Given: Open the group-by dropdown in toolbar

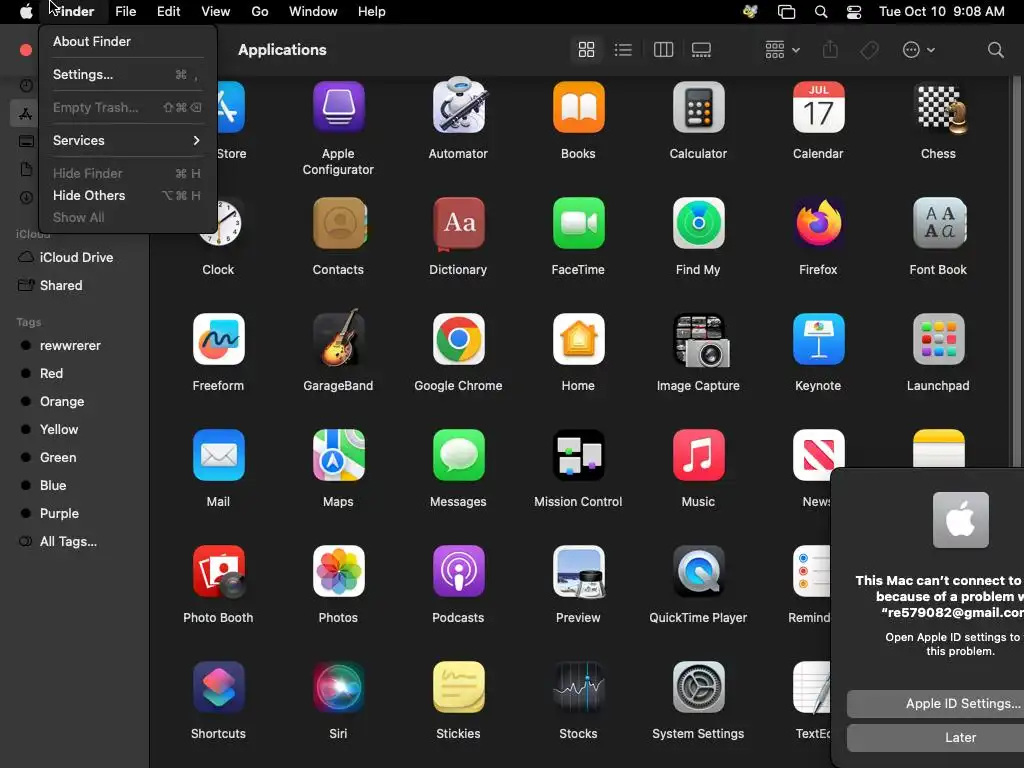Looking at the screenshot, I should 782,50.
